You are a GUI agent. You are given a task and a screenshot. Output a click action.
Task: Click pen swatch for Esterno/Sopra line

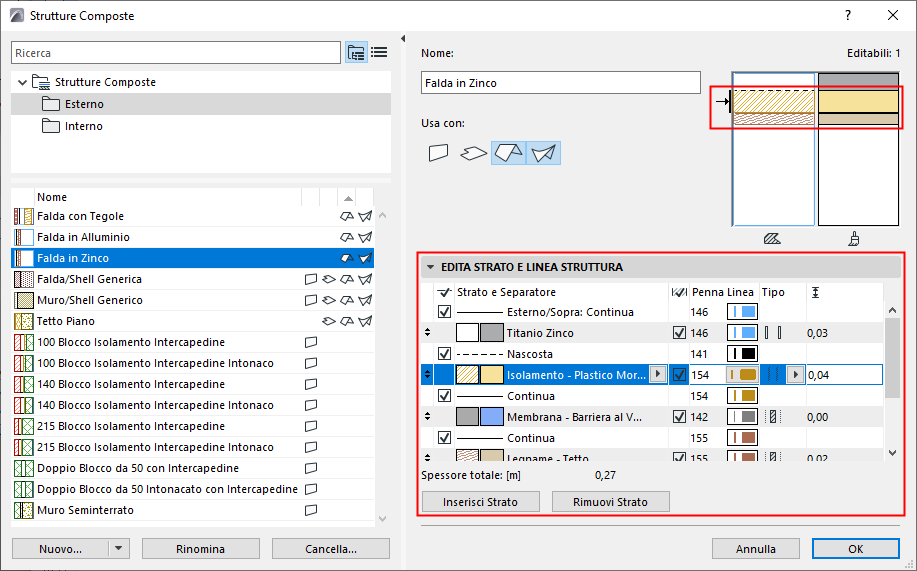pyautogui.click(x=742, y=312)
